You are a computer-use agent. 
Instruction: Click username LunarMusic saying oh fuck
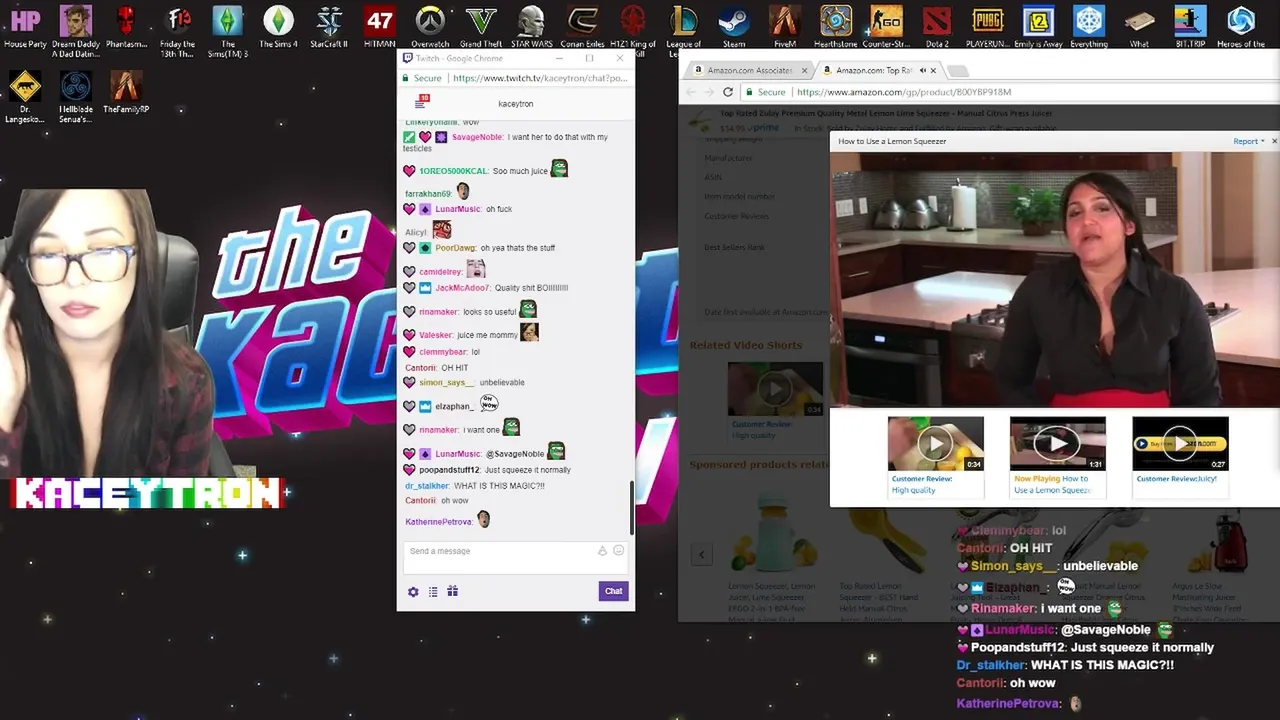(458, 209)
